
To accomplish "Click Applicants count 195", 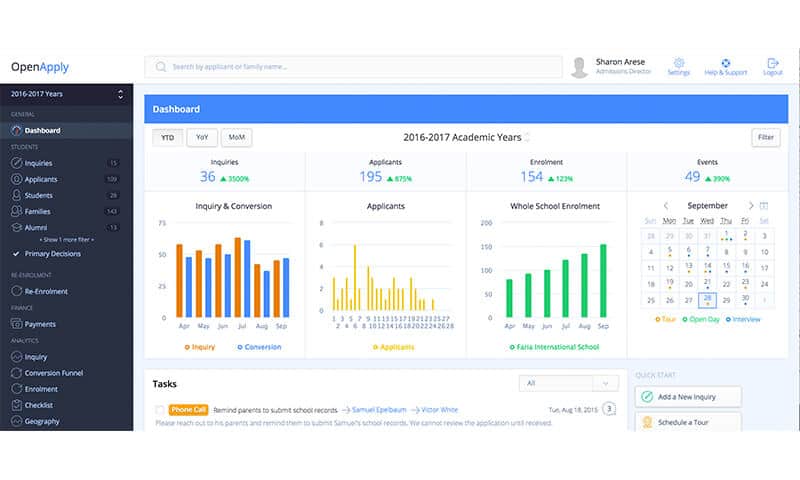I will coord(370,176).
